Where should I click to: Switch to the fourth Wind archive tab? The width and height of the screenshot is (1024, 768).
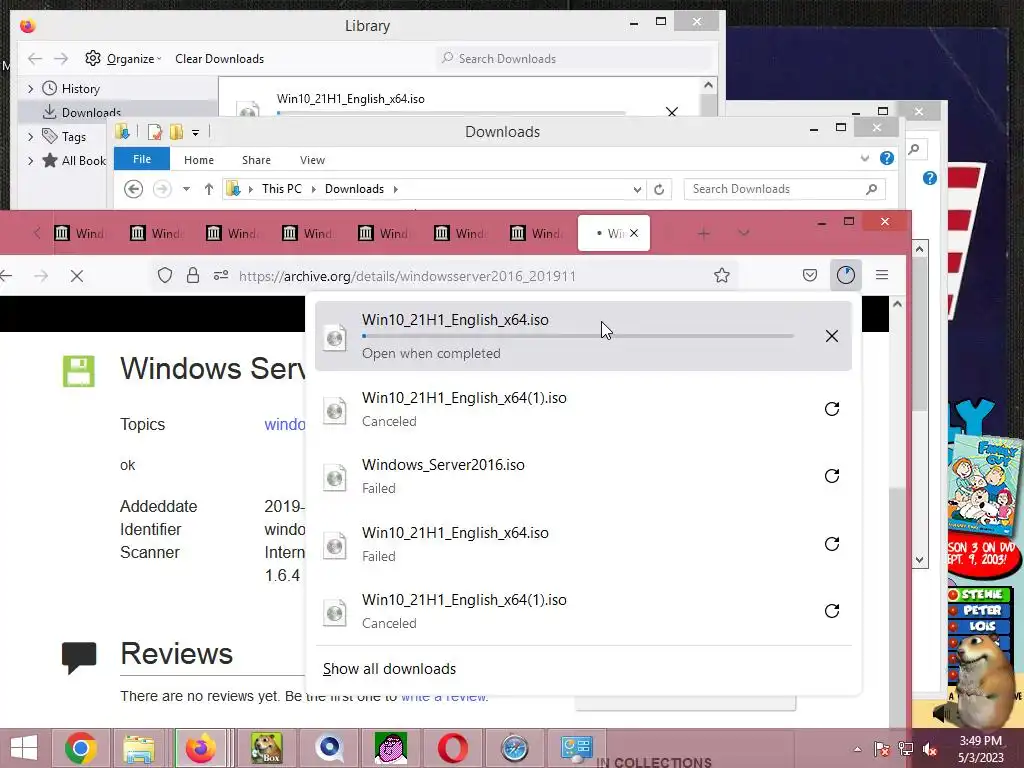307,233
